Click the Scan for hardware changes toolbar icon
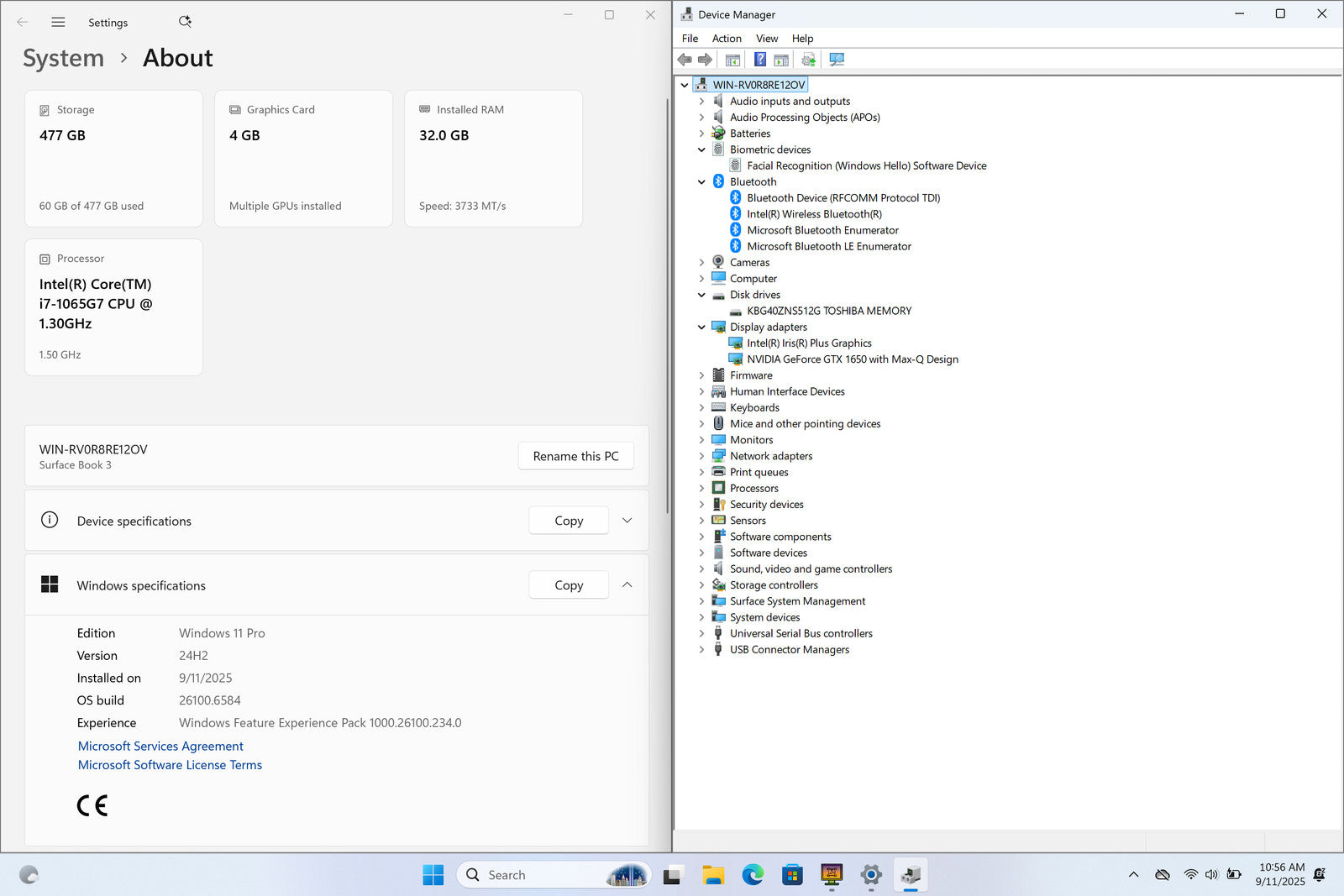The width and height of the screenshot is (1344, 896). point(837,60)
